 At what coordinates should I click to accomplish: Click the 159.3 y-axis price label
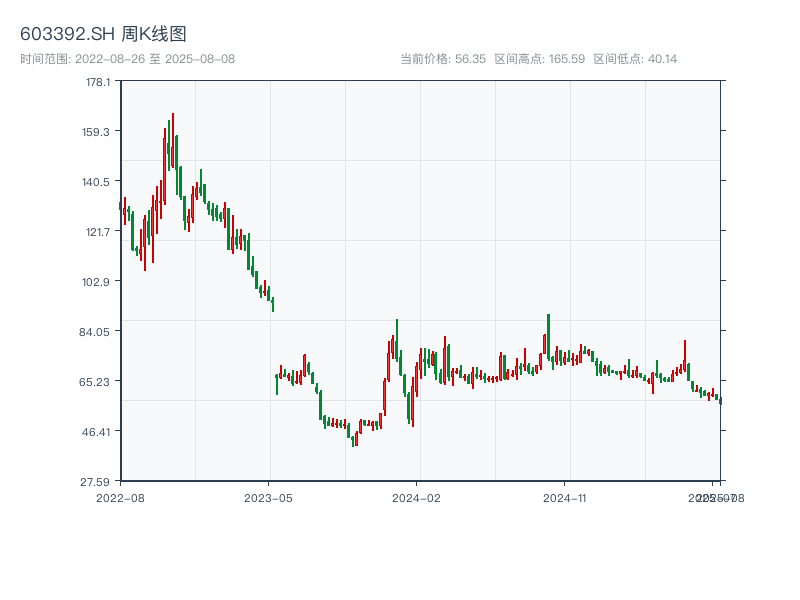(97, 132)
